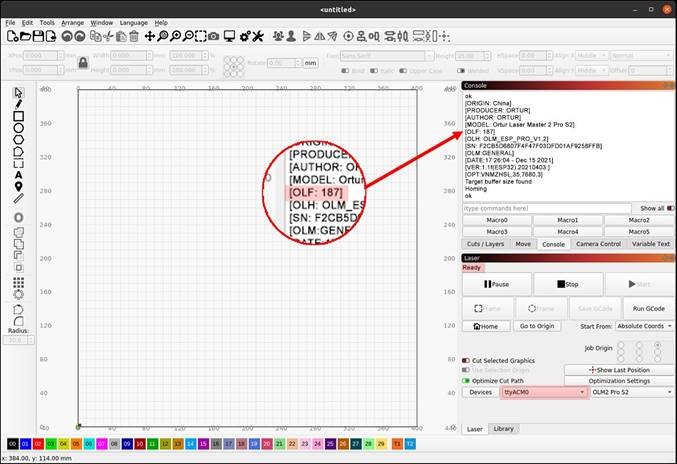Screen dimensions: 677x464
Task: Click the Offset Shapes ring tool
Action: pos(18,218)
